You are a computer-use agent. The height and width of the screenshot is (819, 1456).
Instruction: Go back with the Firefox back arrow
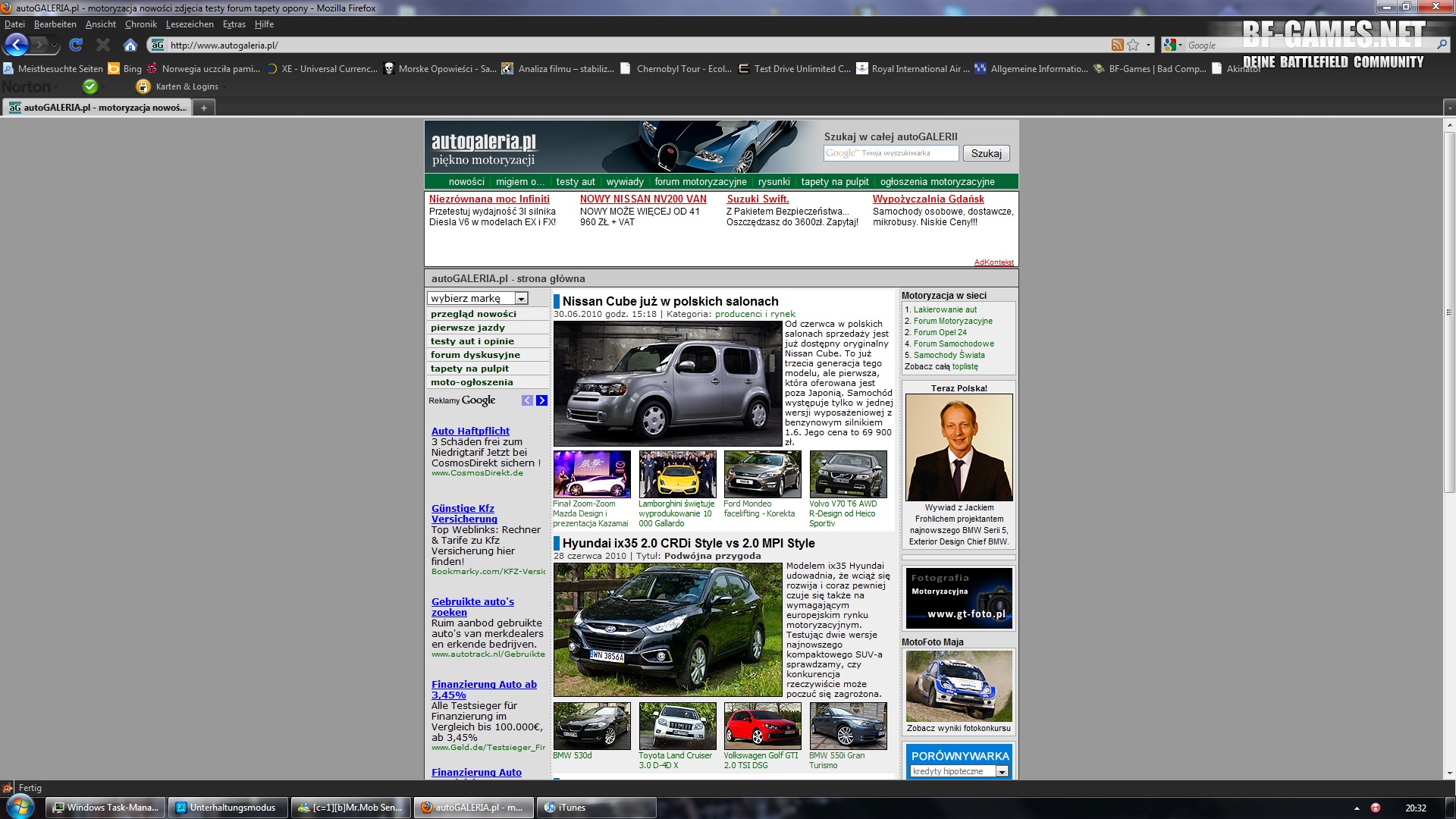[16, 45]
